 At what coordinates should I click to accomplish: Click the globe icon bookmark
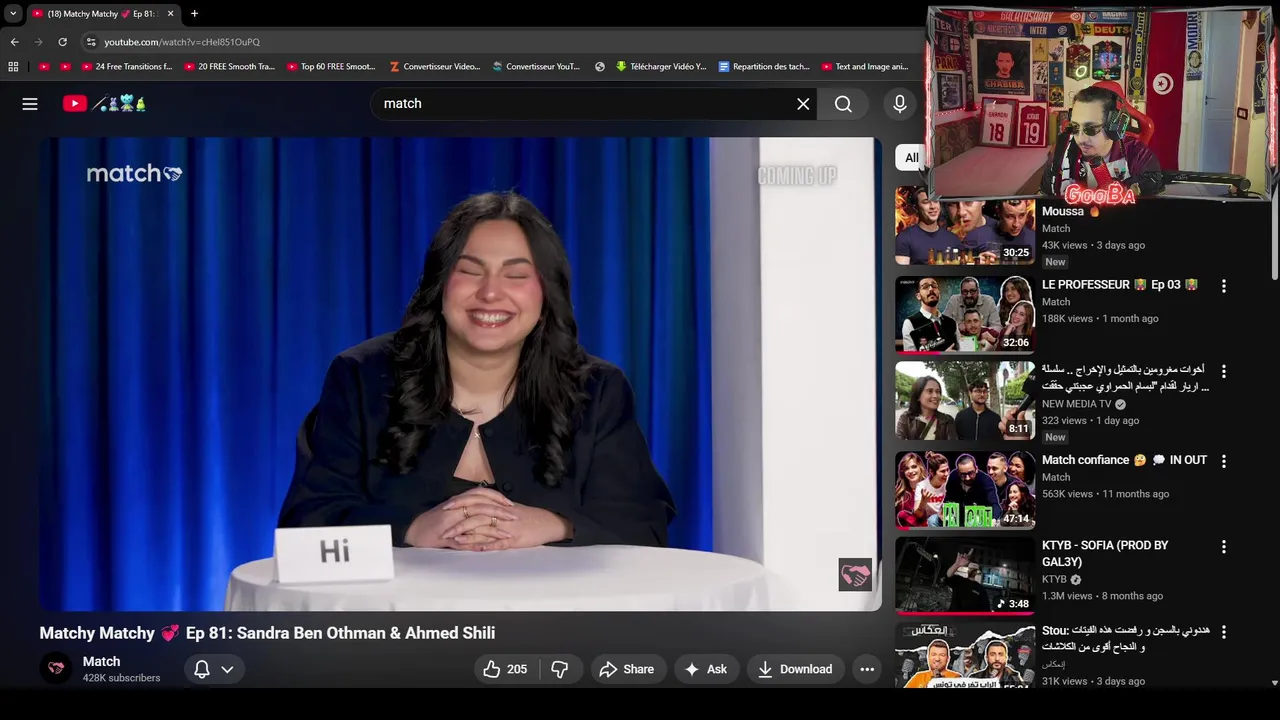pos(599,67)
